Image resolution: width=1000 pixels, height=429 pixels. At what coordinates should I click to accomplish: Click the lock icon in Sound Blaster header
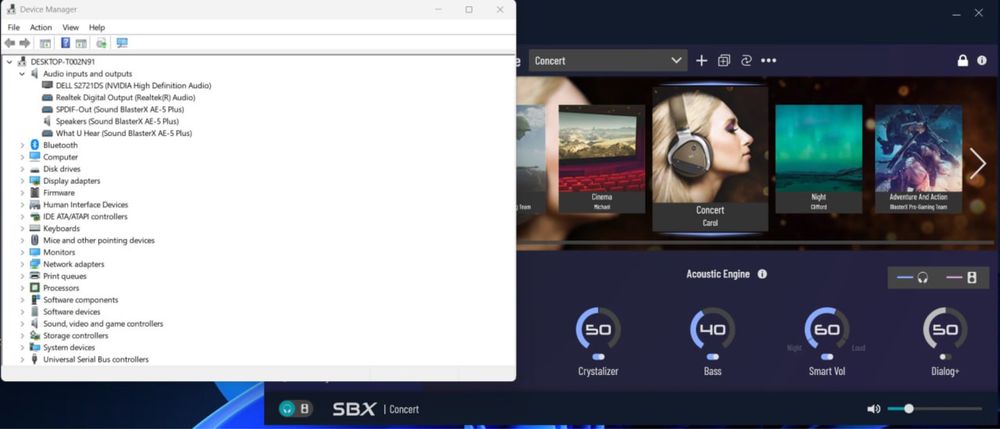coord(962,60)
